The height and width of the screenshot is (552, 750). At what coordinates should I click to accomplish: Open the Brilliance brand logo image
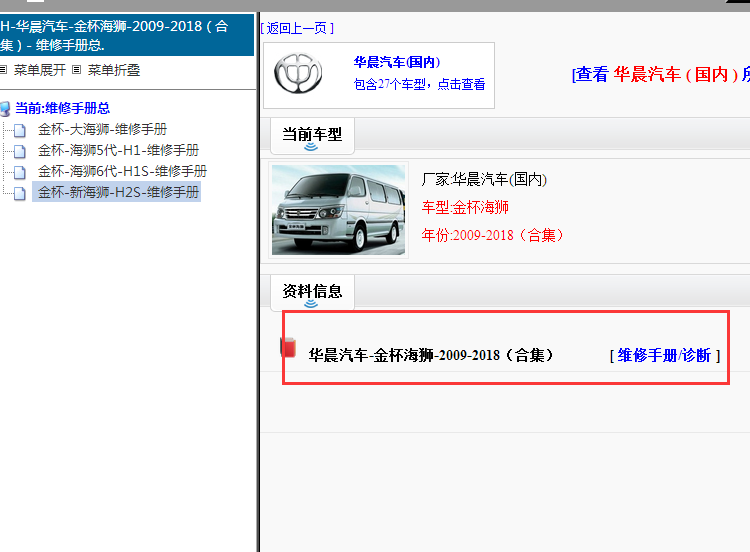click(298, 73)
